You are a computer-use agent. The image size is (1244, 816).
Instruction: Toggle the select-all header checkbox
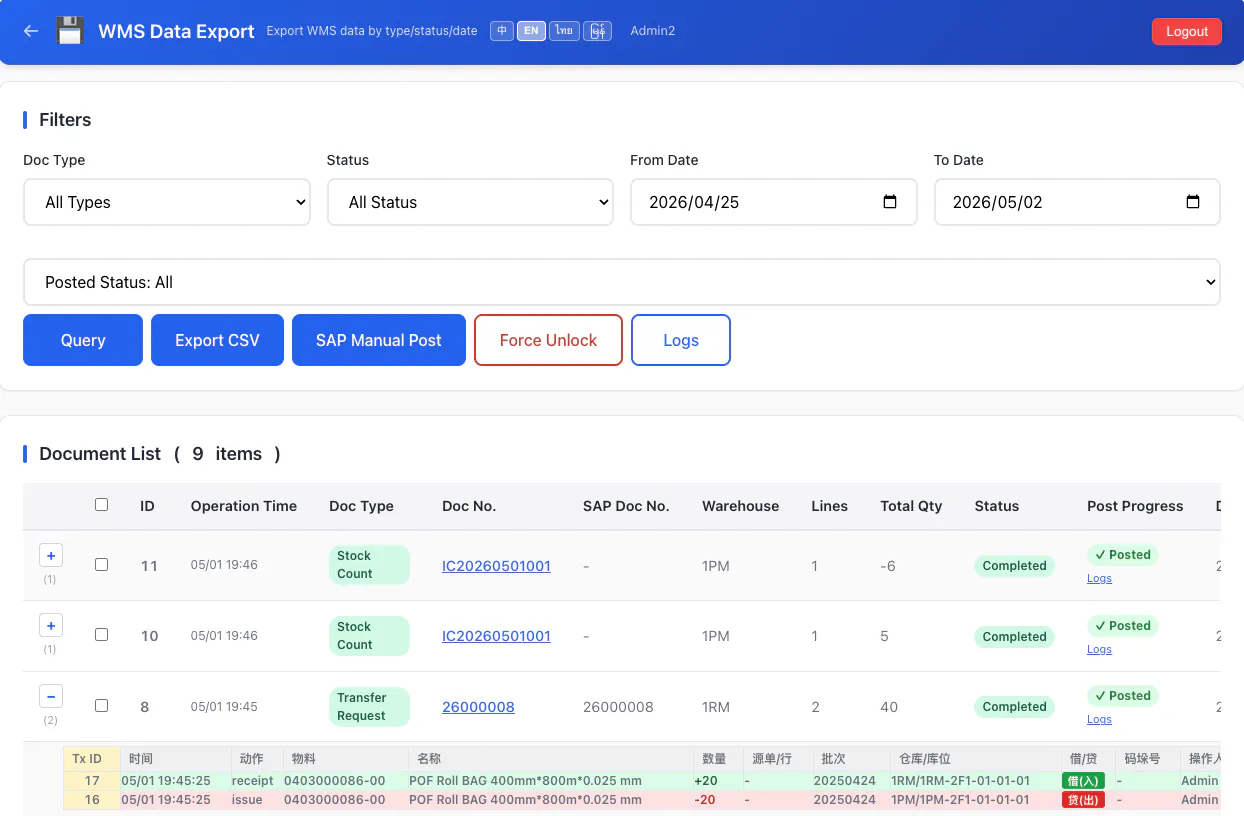tap(101, 505)
